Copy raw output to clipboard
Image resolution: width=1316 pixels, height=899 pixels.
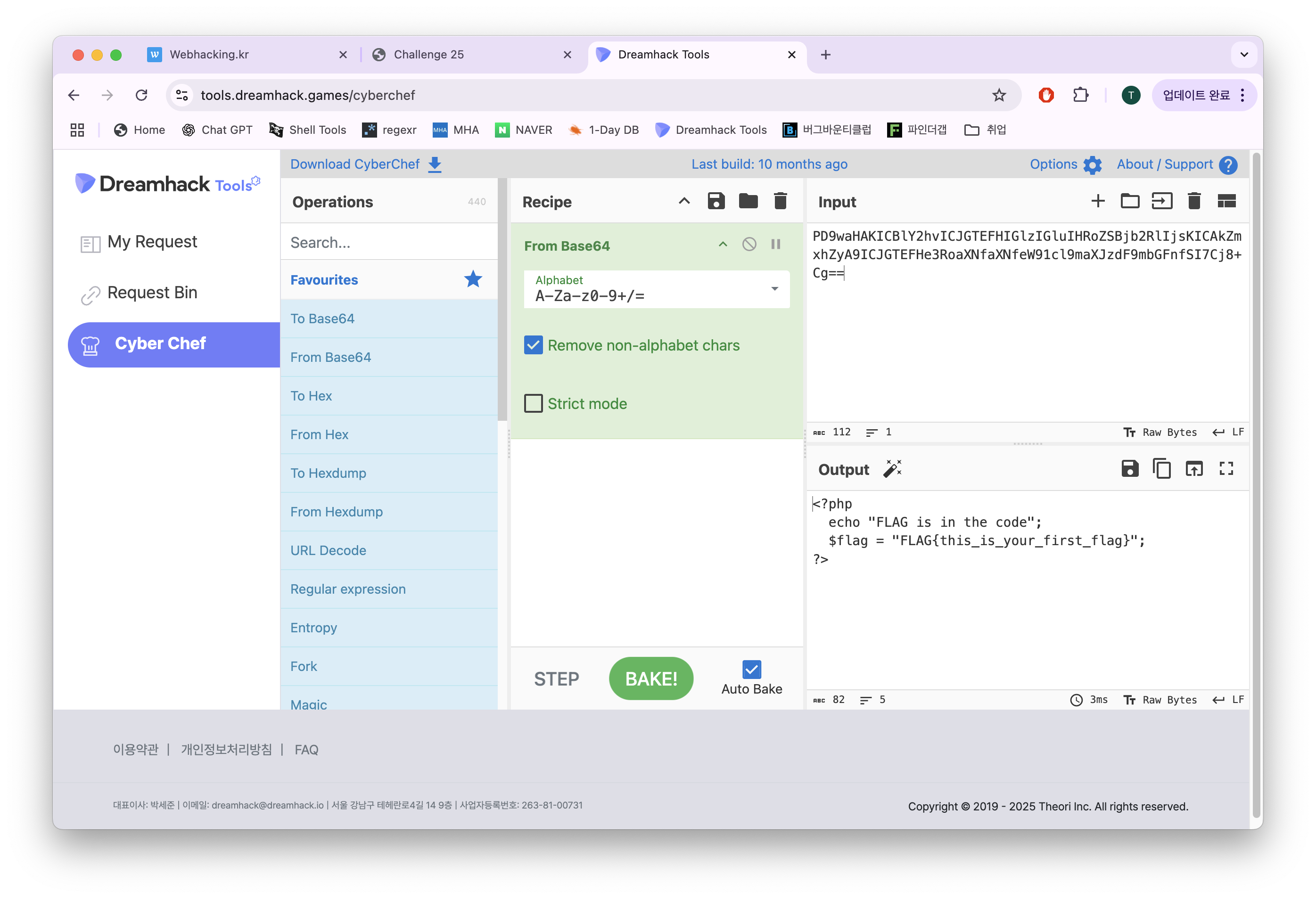point(1162,469)
